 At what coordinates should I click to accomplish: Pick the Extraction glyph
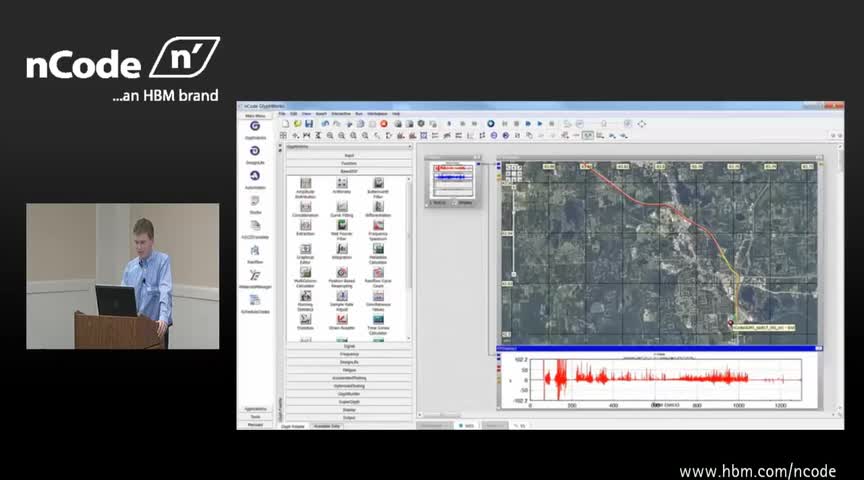(x=305, y=228)
